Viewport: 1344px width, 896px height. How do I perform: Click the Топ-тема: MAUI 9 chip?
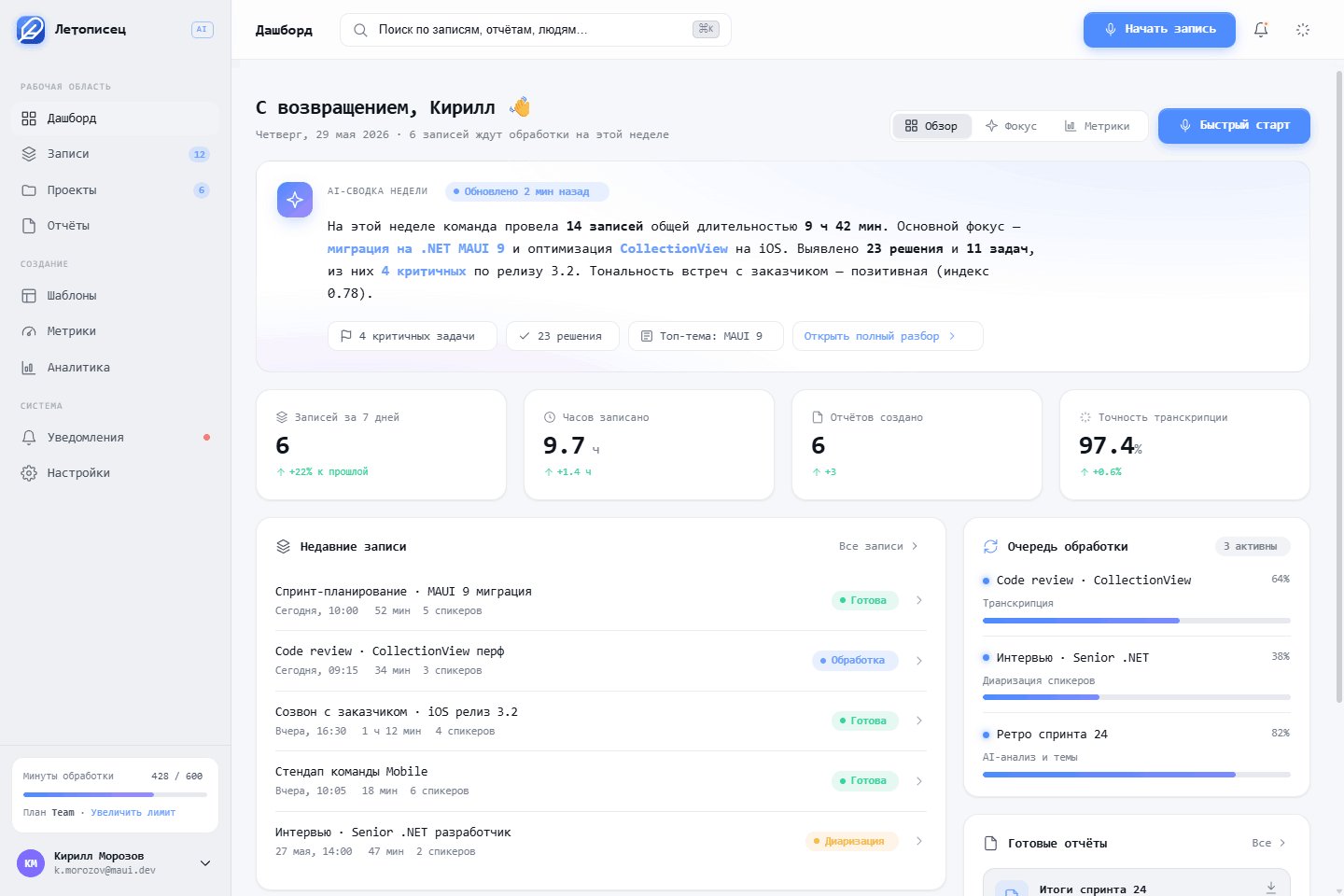coord(707,336)
